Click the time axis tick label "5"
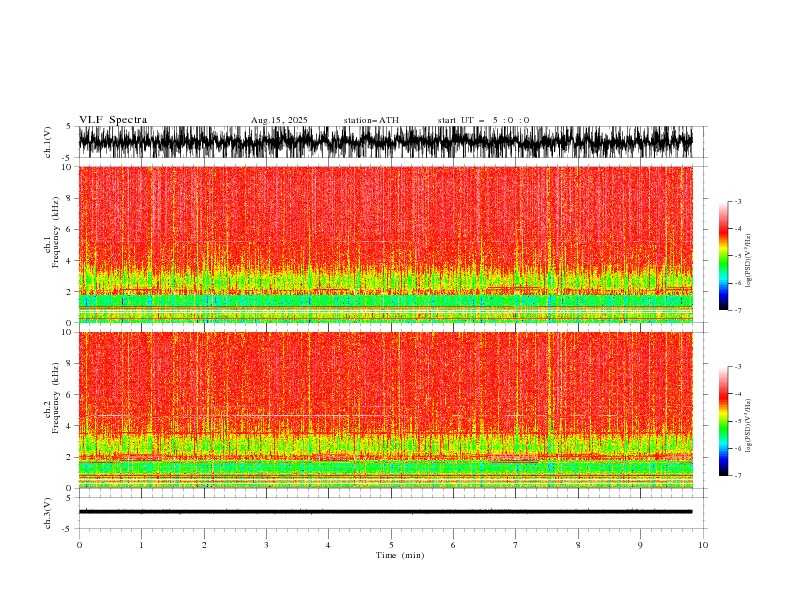The height and width of the screenshot is (612, 792). pyautogui.click(x=391, y=545)
